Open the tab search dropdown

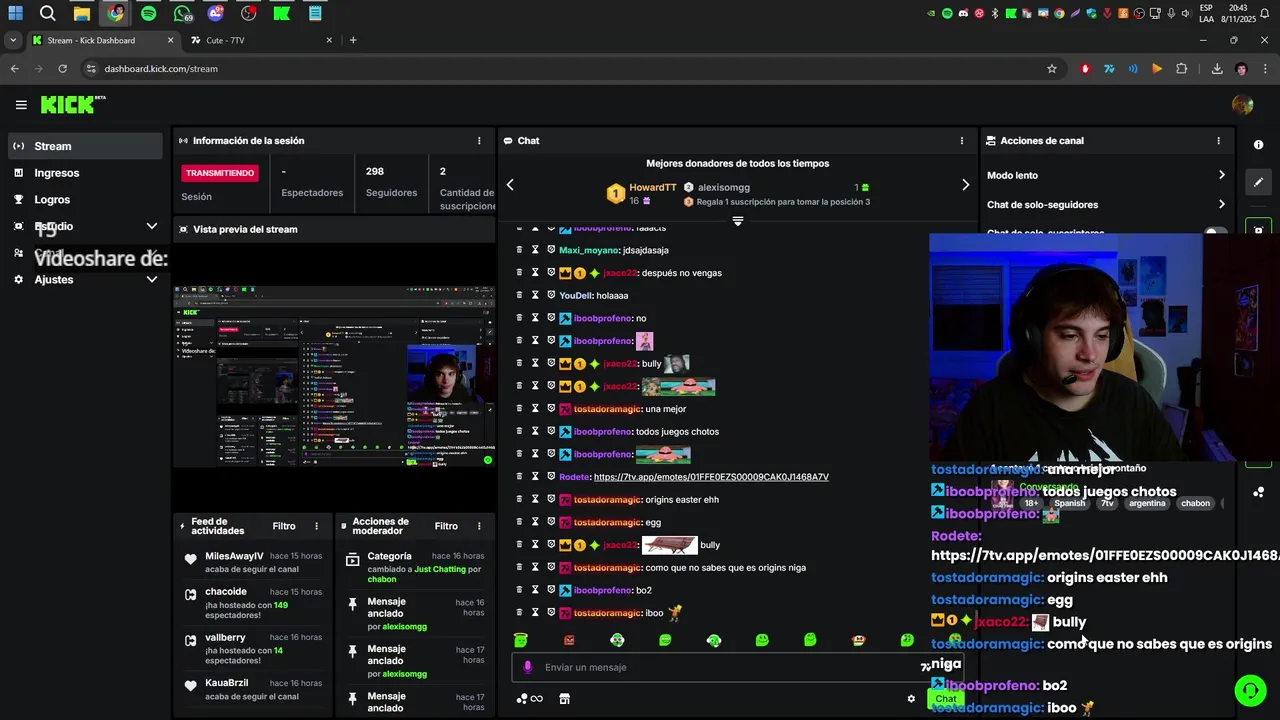point(13,40)
